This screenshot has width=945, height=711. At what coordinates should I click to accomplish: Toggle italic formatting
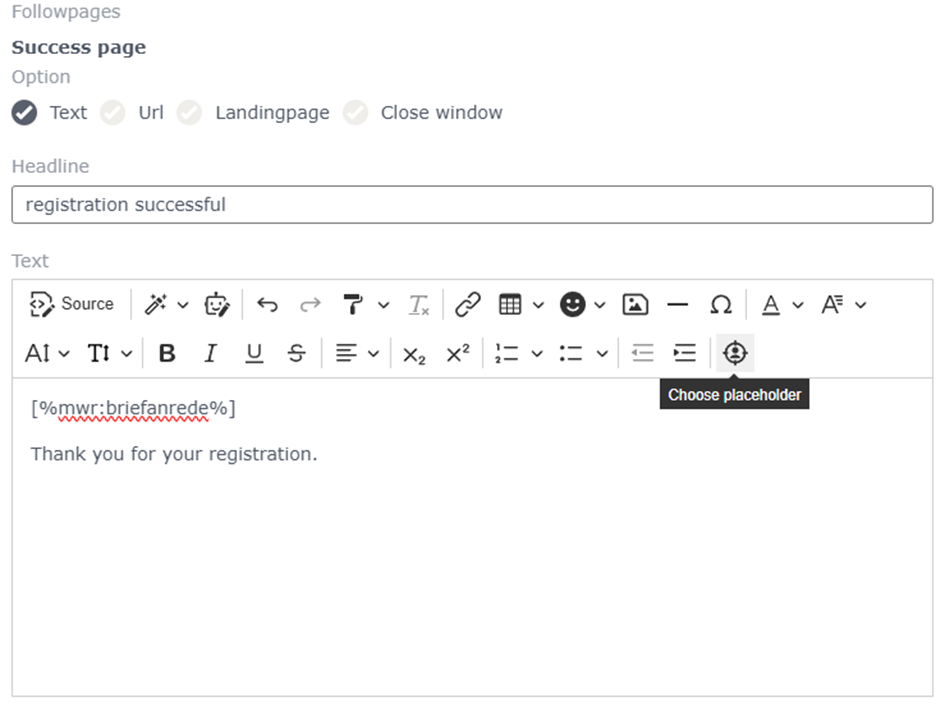point(210,353)
